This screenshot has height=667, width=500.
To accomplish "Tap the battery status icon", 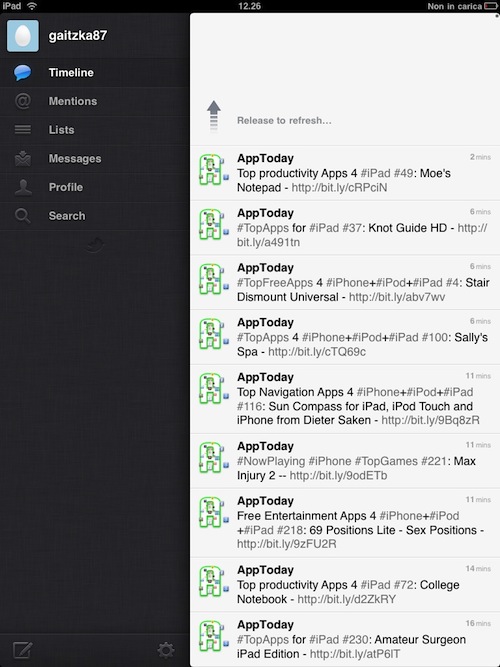I will 491,6.
